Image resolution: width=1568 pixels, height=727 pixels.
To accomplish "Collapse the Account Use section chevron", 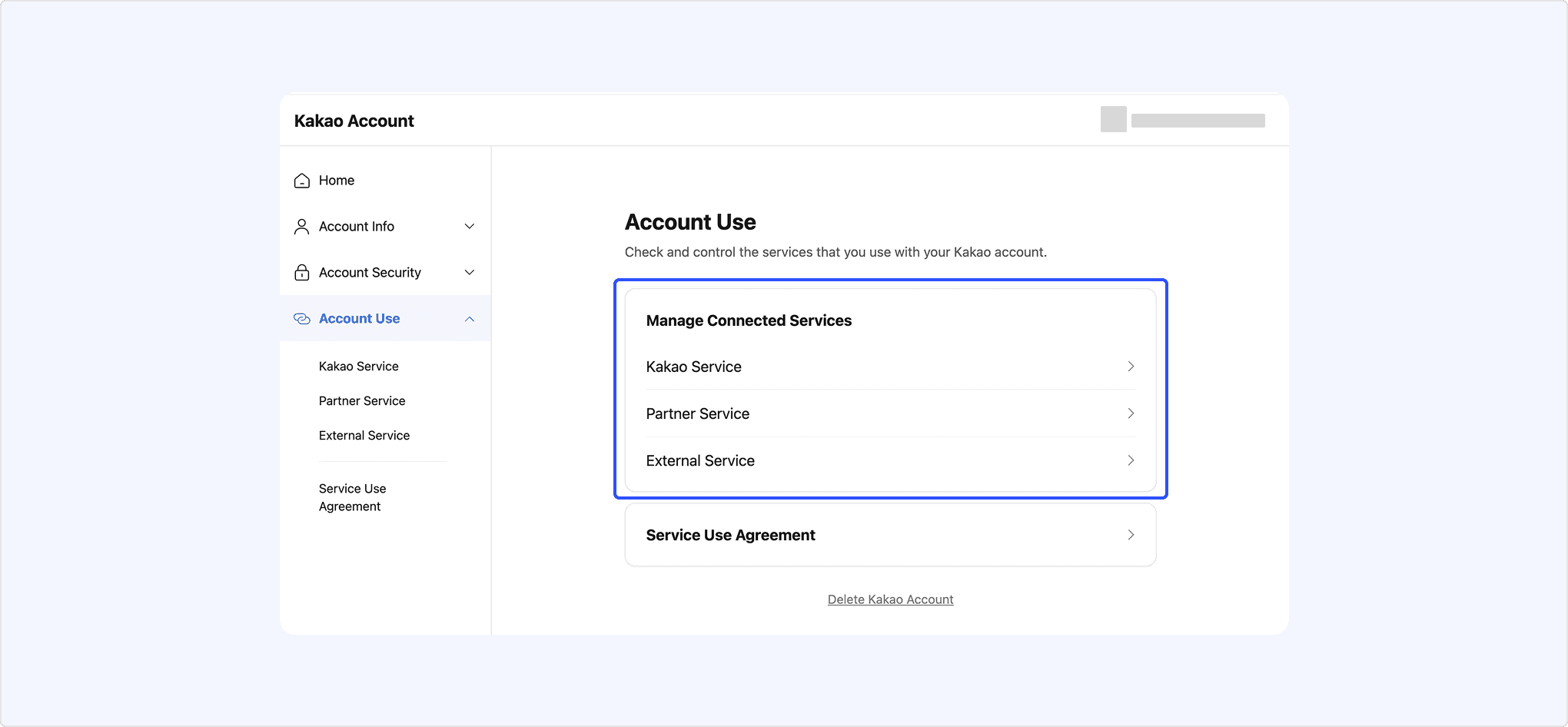I will [470, 319].
